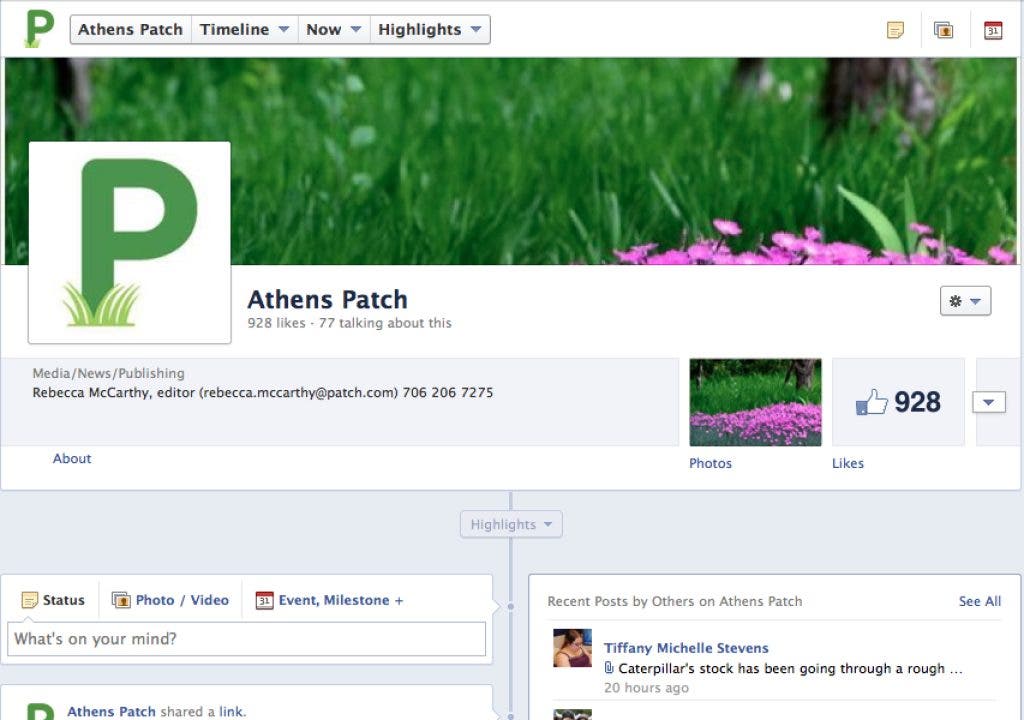Open the Caterpillar's stock post text
The width and height of the screenshot is (1024, 720).
(x=790, y=668)
